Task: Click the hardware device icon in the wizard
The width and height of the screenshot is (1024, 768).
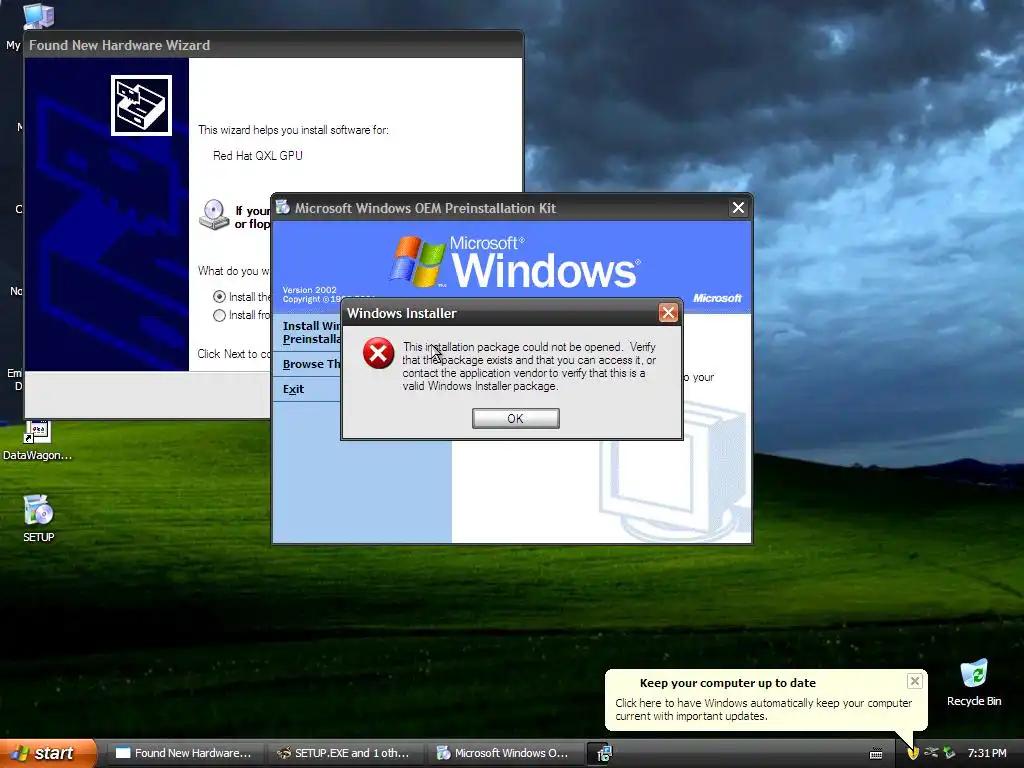Action: click(x=141, y=105)
